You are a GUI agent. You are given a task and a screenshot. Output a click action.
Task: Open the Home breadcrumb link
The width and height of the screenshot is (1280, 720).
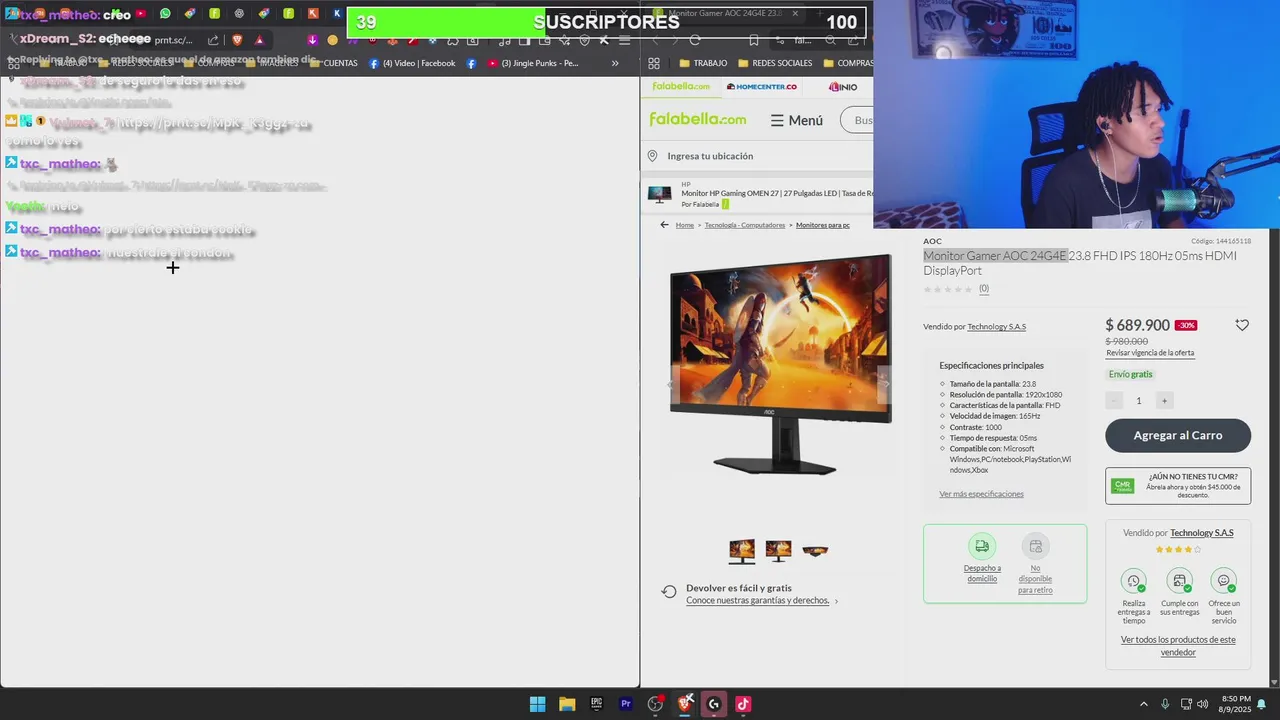click(684, 225)
